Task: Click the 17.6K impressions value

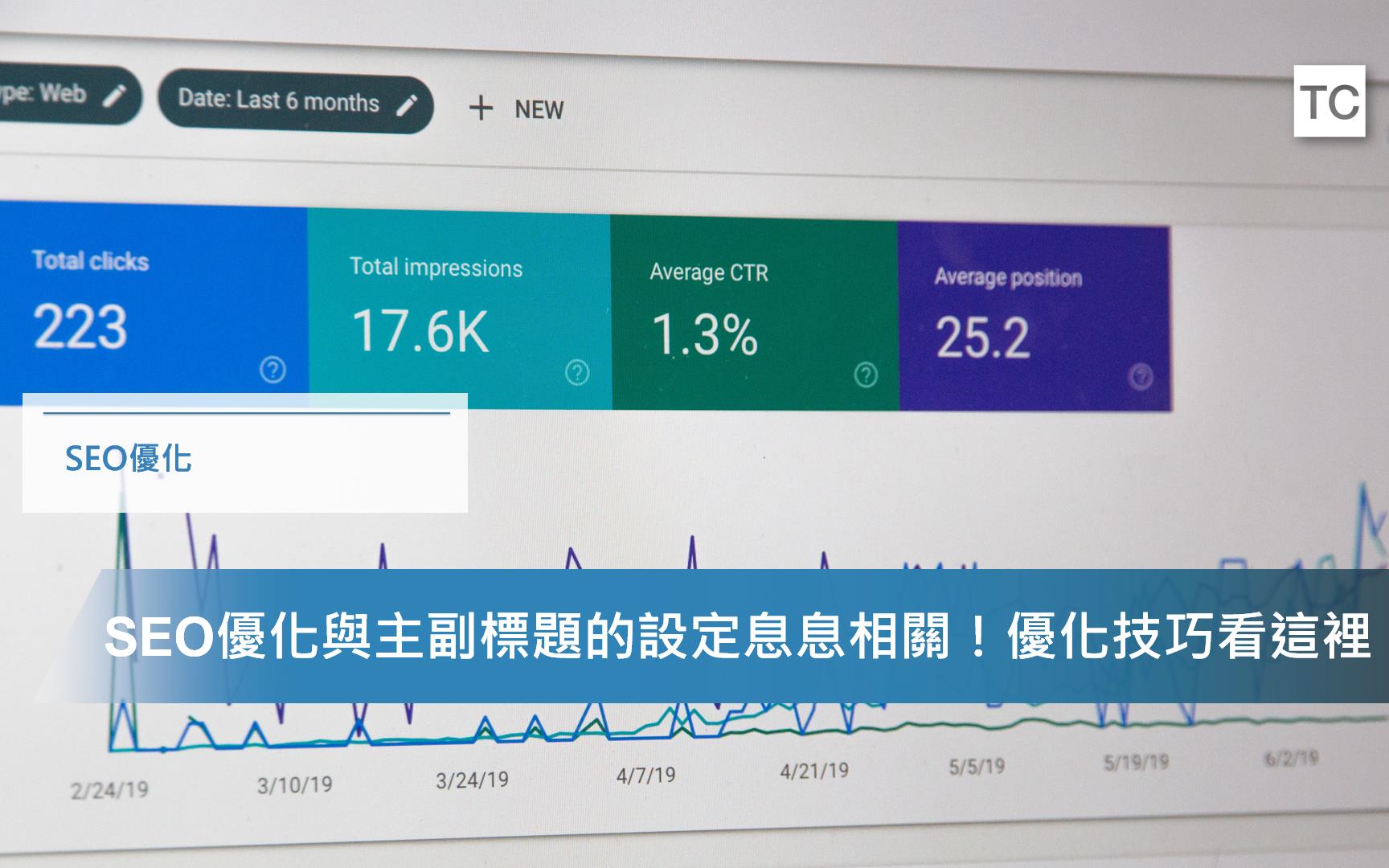Action: click(x=420, y=331)
